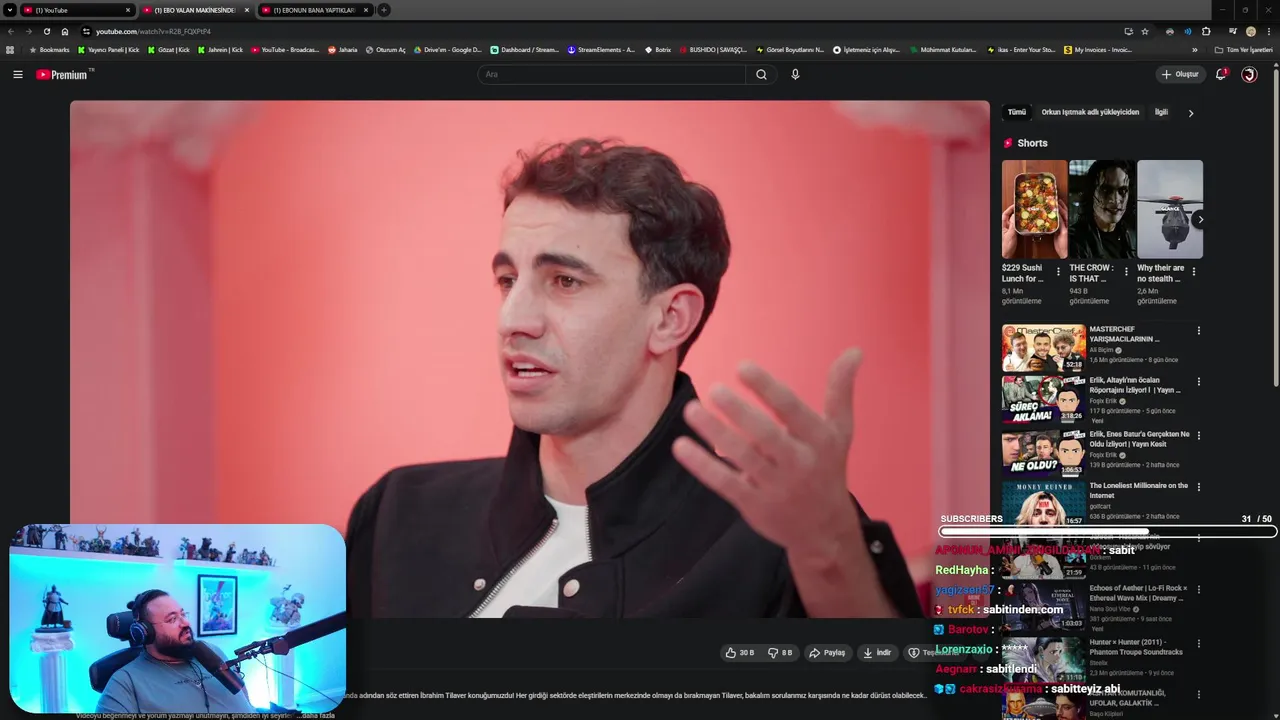Click the Paylaş share button
Viewport: 1280px width, 720px height.
click(827, 652)
